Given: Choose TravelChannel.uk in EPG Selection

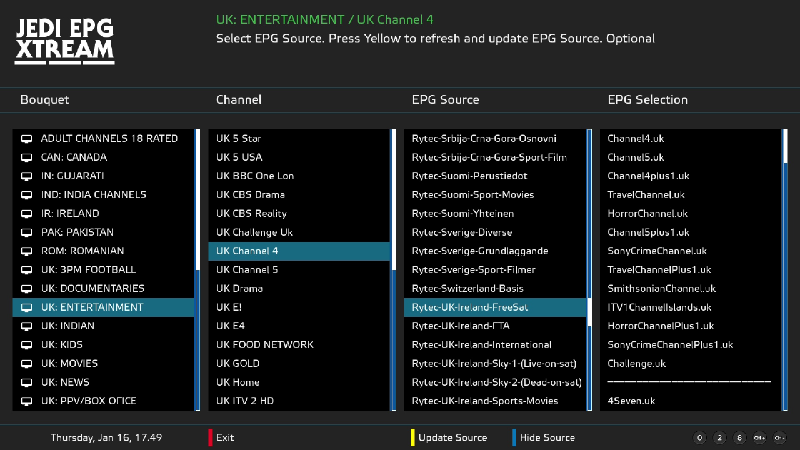Looking at the screenshot, I should 691,195.
